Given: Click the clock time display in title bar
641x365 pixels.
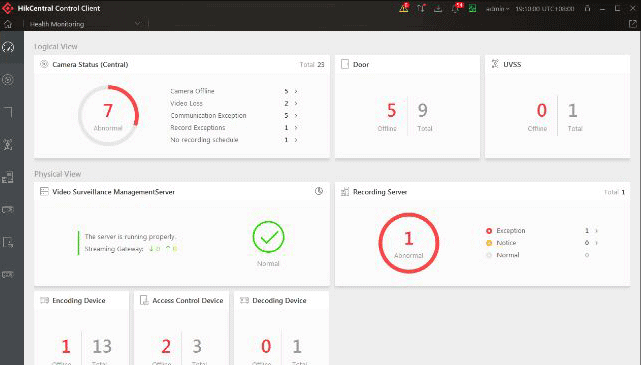Looking at the screenshot, I should pos(545,8).
